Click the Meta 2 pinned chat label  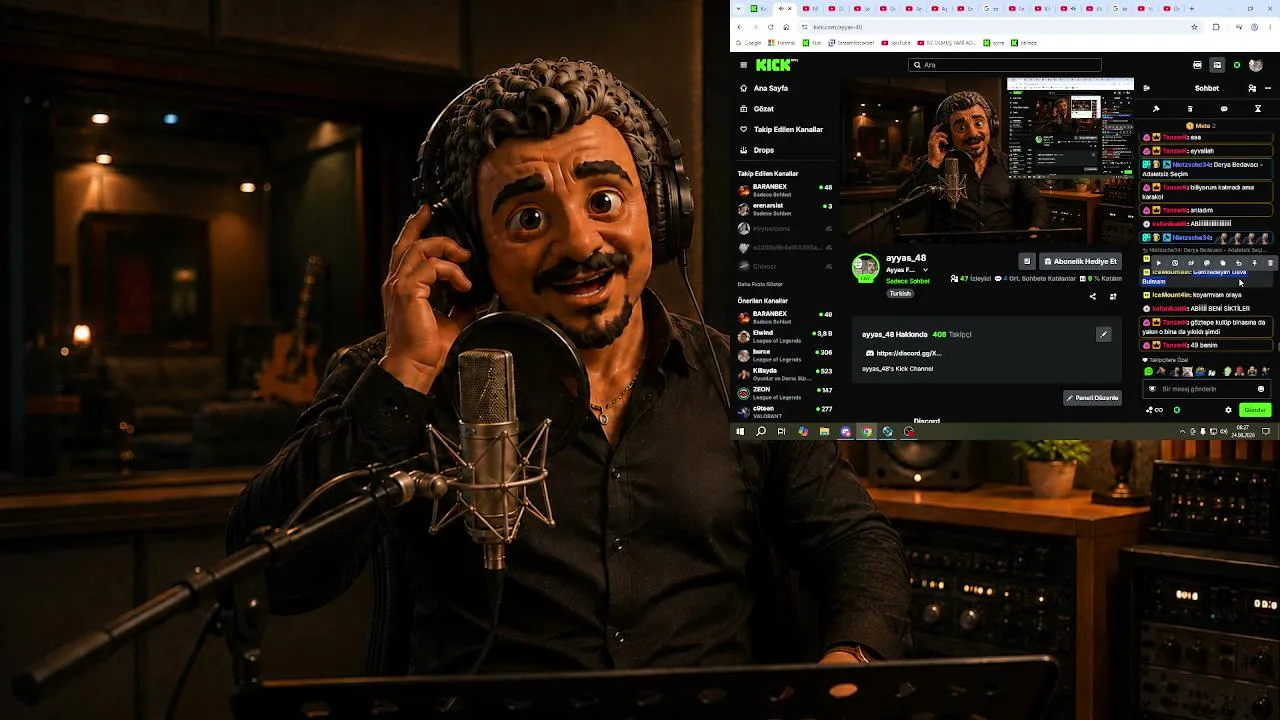(x=1201, y=126)
